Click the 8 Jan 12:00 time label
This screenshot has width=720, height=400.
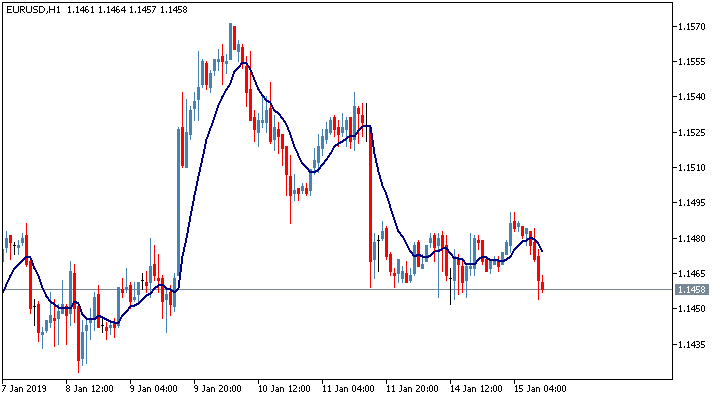pyautogui.click(x=89, y=389)
